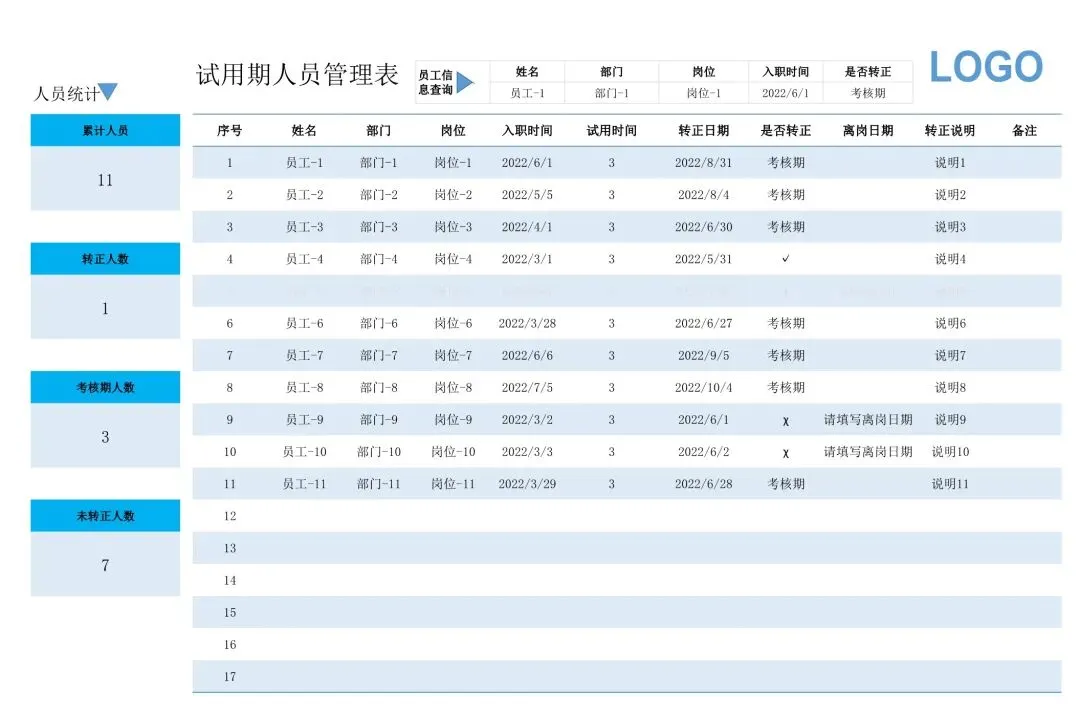This screenshot has width=1080, height=713.
Task: Select the 员工-2 name cell
Action: (304, 195)
